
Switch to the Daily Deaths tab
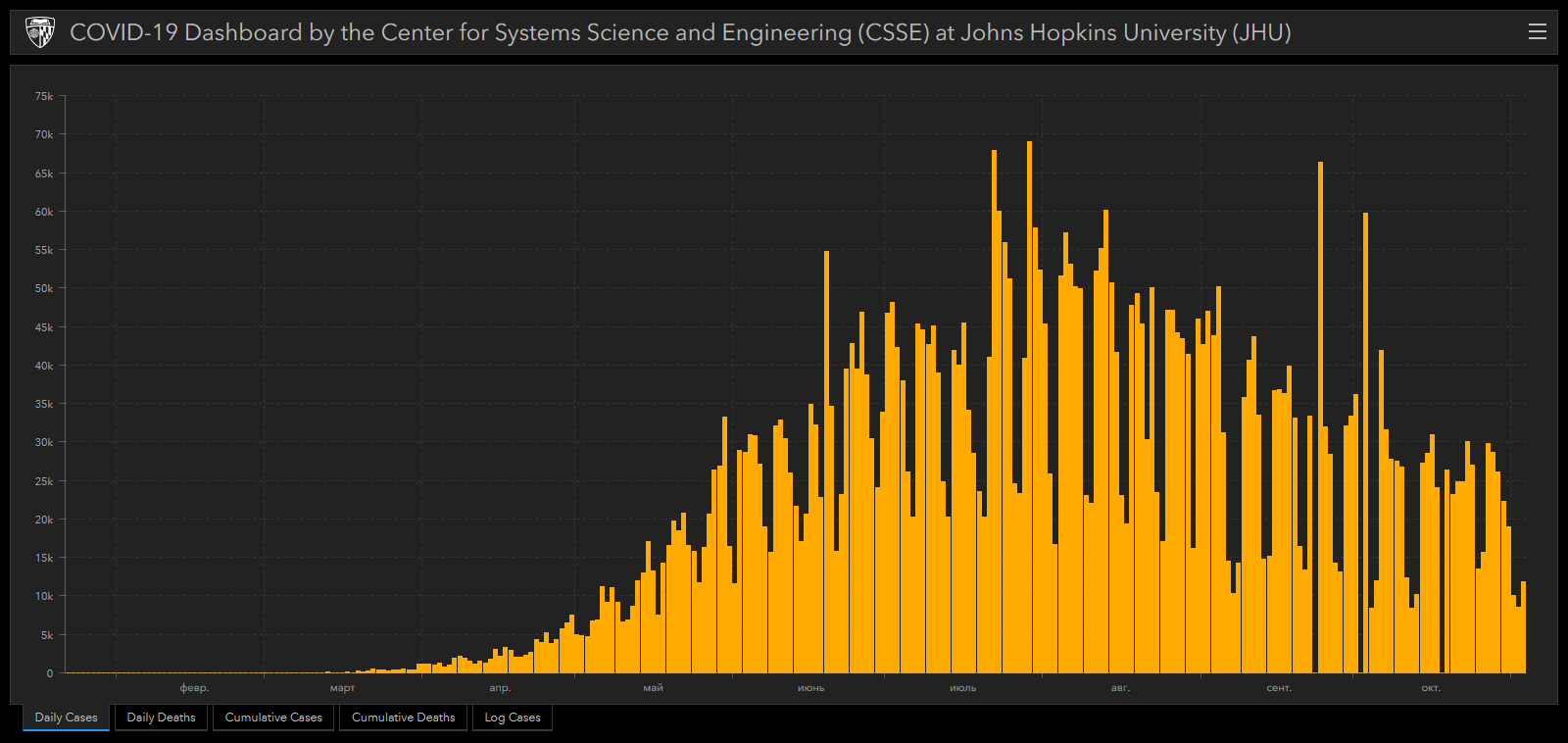[x=161, y=718]
